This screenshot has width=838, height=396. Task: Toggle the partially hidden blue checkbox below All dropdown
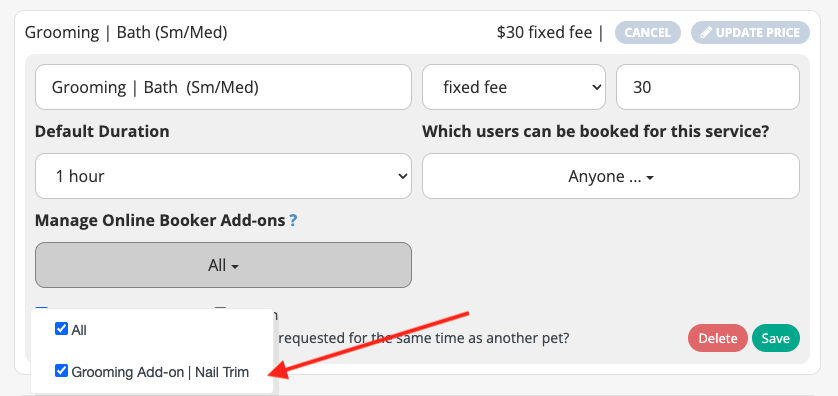tap(41, 308)
